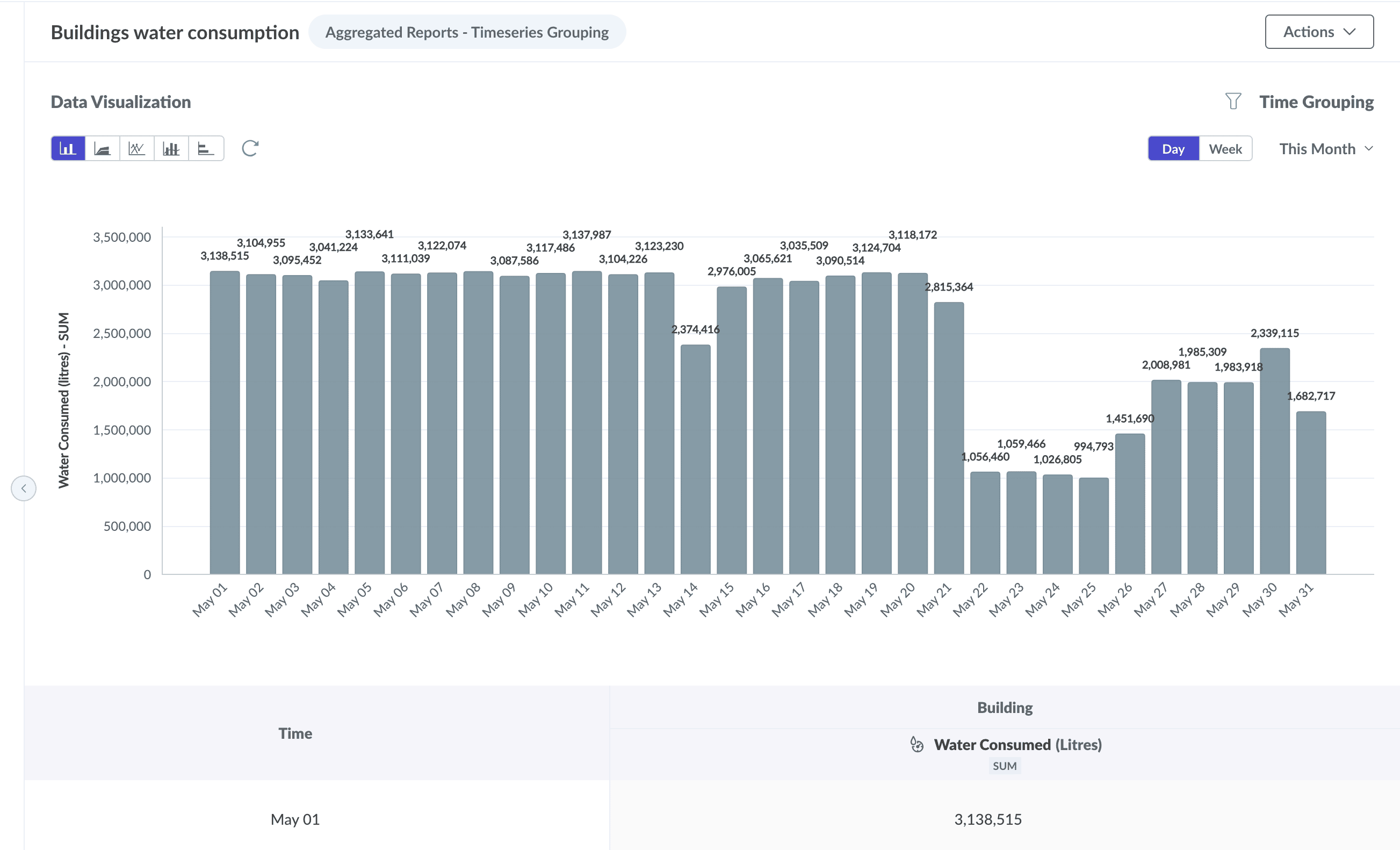This screenshot has height=850, width=1400.
Task: Click the refresh chart icon
Action: coord(250,149)
